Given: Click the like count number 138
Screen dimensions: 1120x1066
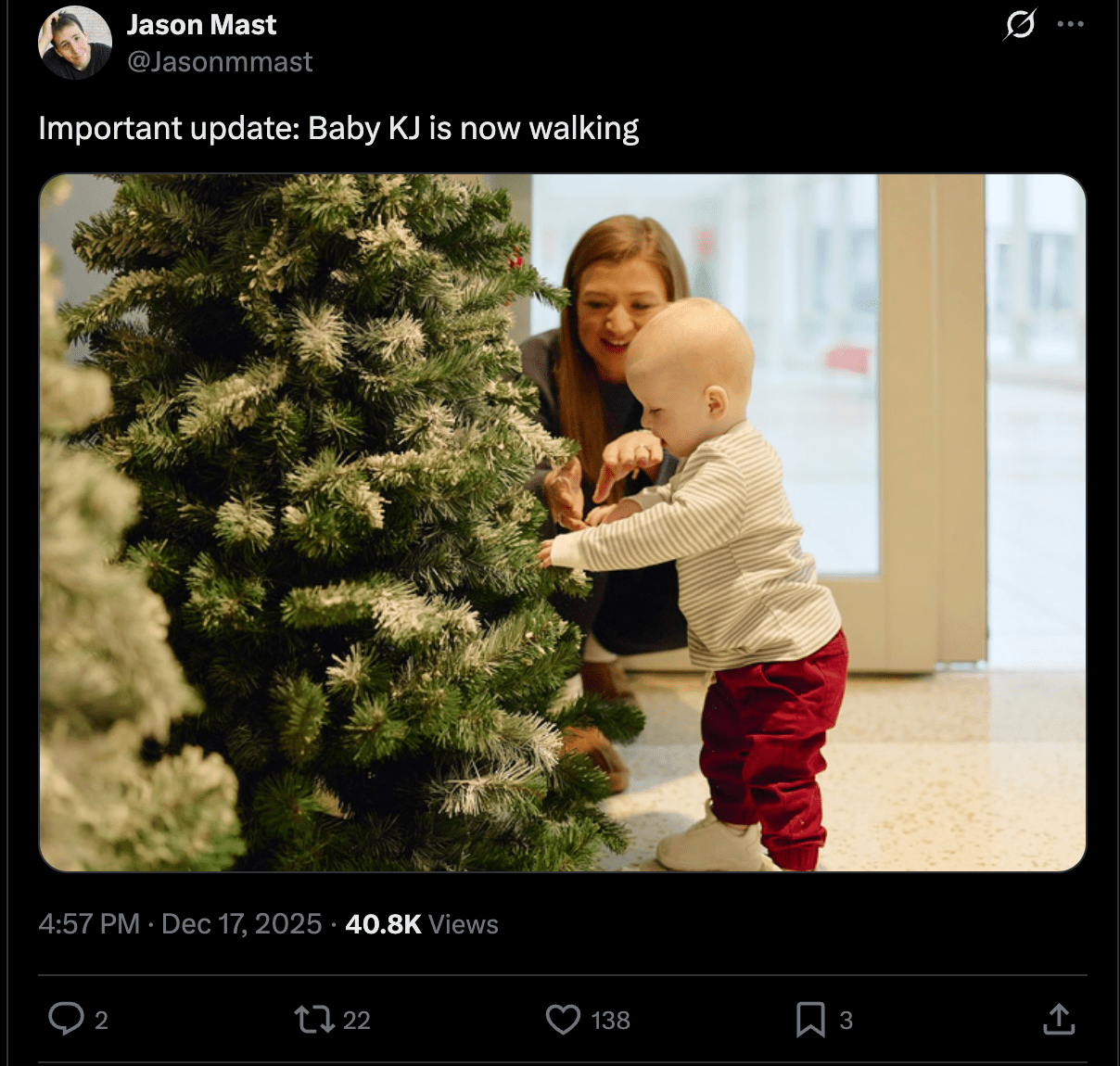Looking at the screenshot, I should coord(610,1021).
